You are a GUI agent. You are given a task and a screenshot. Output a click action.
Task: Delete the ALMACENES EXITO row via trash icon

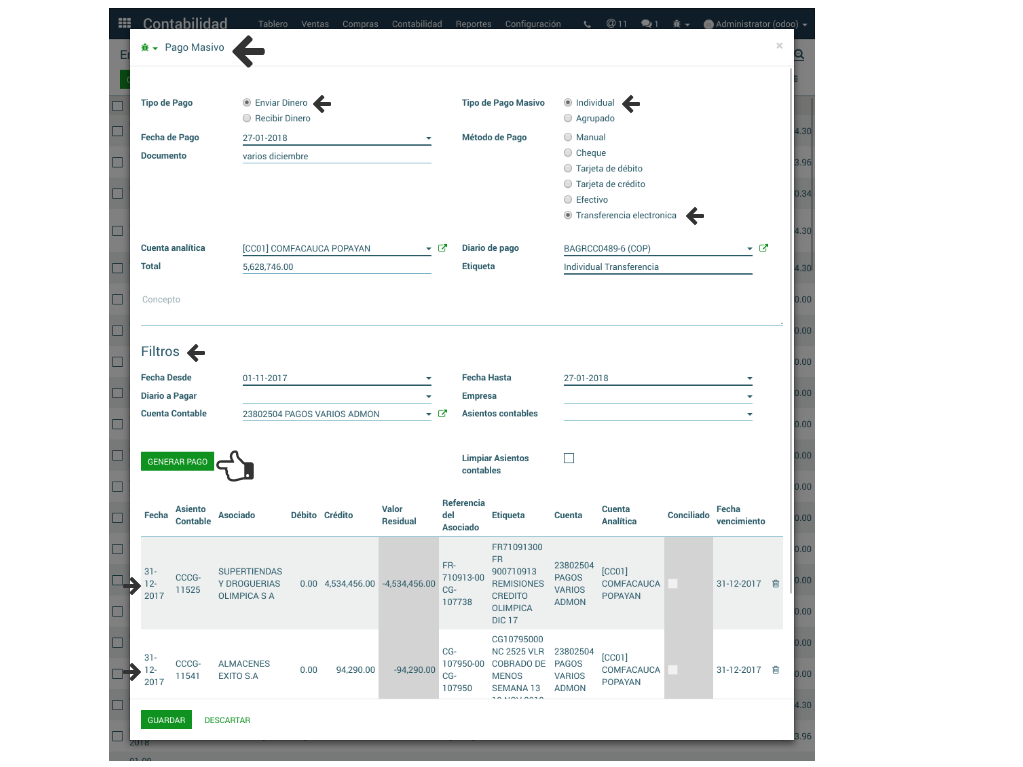point(775,670)
